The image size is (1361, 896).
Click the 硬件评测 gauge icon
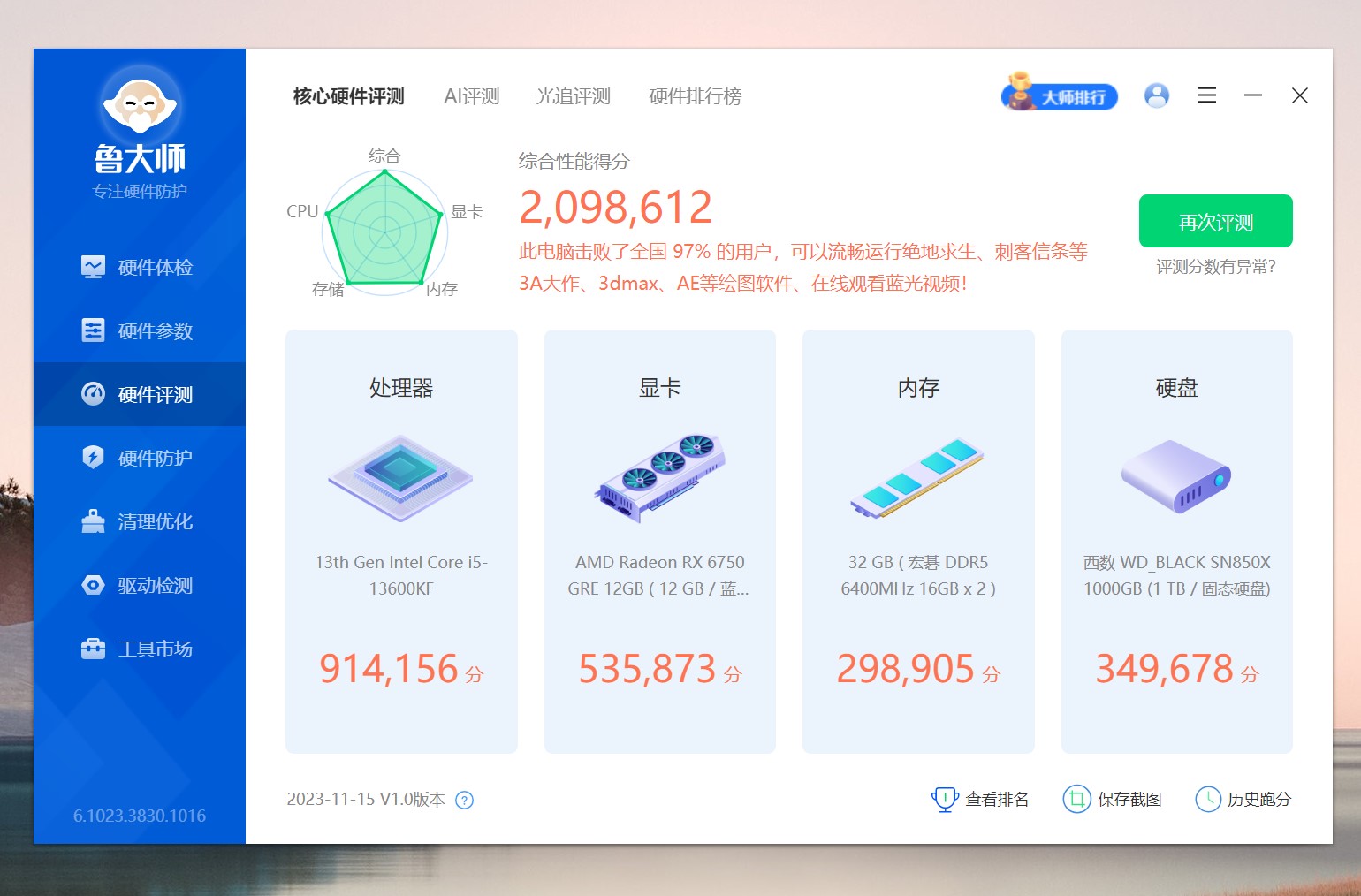pyautogui.click(x=93, y=394)
